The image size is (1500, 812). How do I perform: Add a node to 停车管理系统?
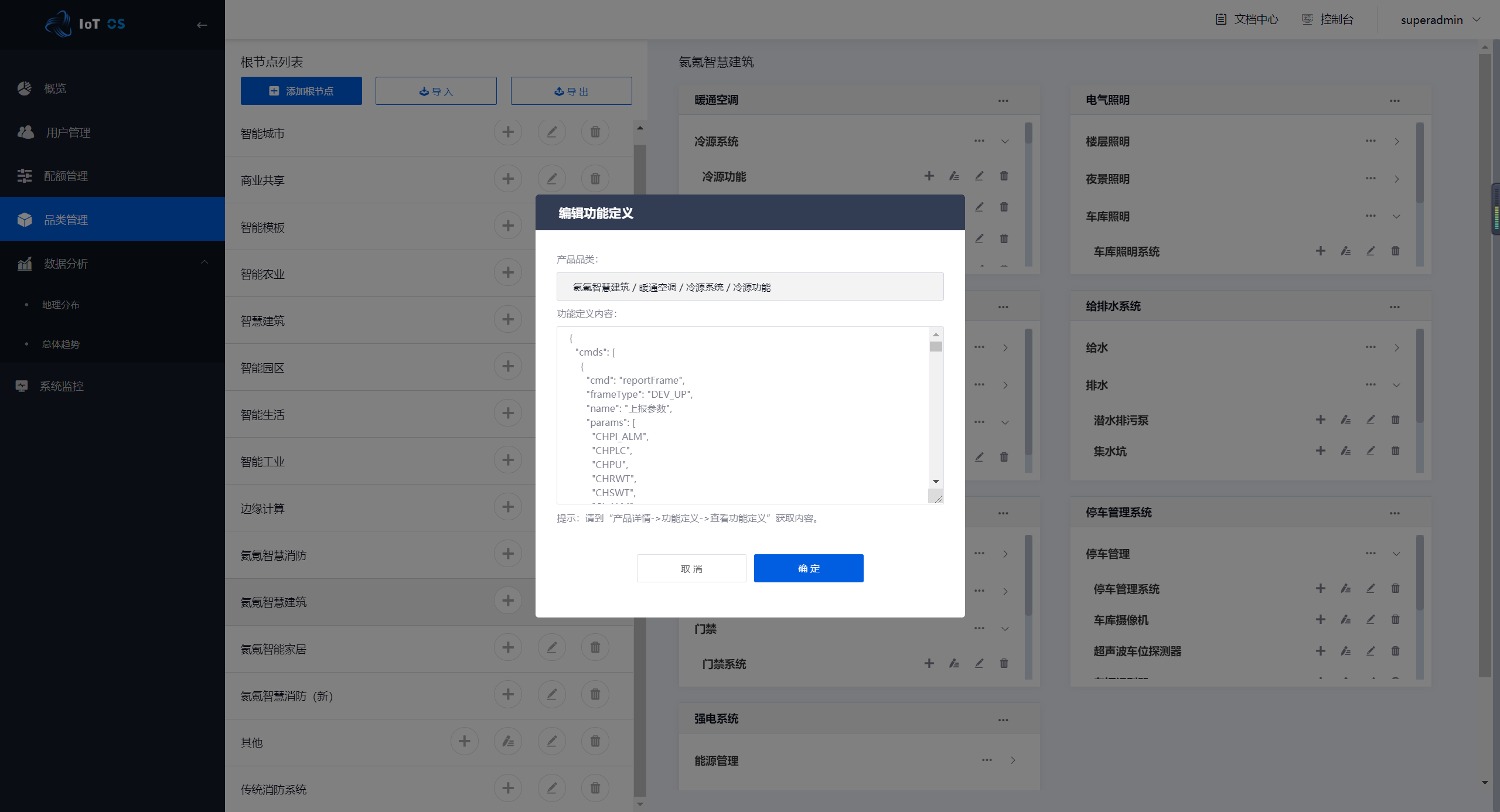1320,588
